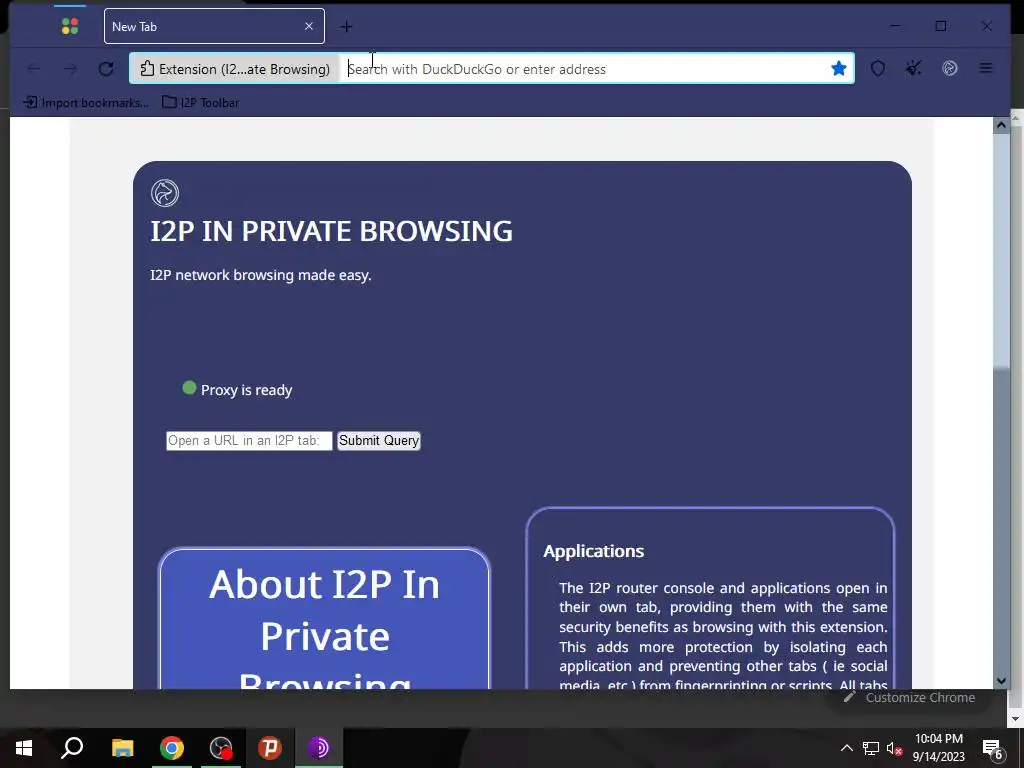Click the network tray icon
The image size is (1024, 768).
point(871,748)
